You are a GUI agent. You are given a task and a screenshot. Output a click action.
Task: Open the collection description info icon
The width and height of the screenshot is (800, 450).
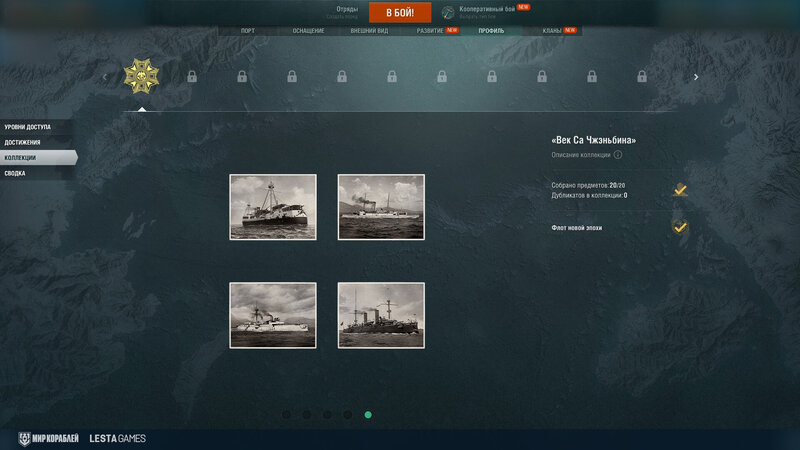click(x=618, y=155)
